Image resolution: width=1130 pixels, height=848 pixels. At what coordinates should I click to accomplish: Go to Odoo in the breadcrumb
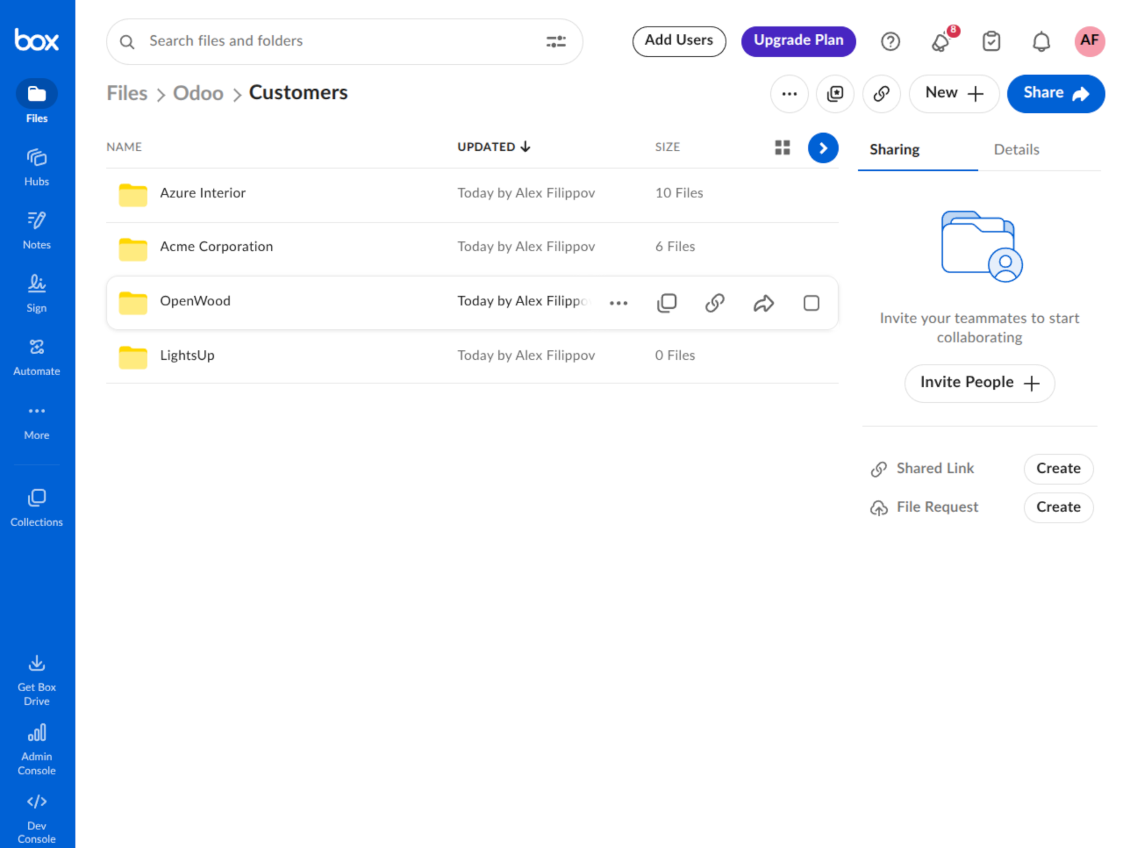coord(198,93)
